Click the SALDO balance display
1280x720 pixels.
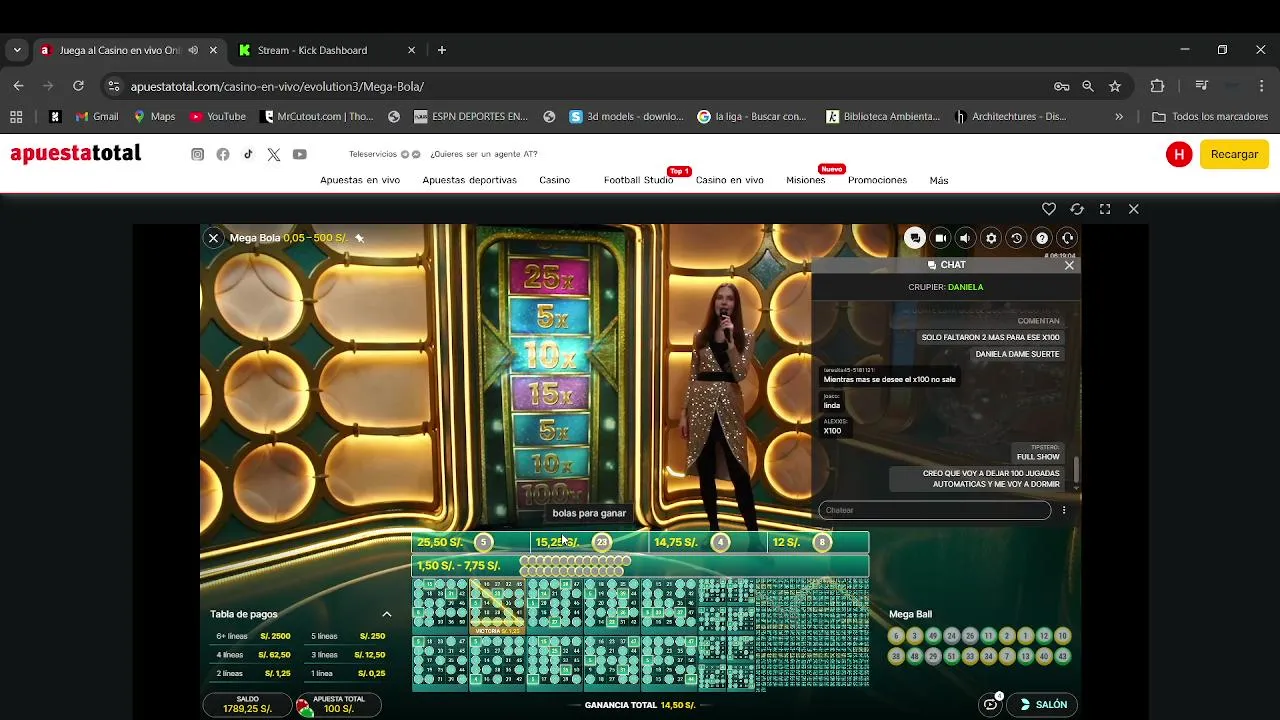pos(247,704)
